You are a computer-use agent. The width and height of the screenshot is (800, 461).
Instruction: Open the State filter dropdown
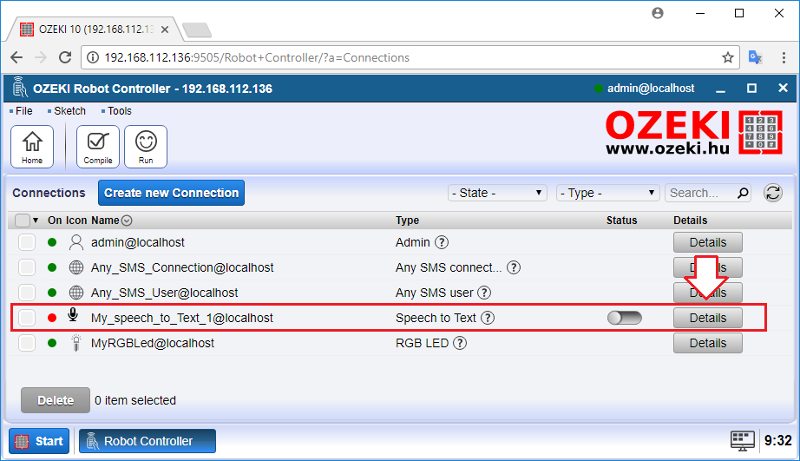(x=497, y=193)
